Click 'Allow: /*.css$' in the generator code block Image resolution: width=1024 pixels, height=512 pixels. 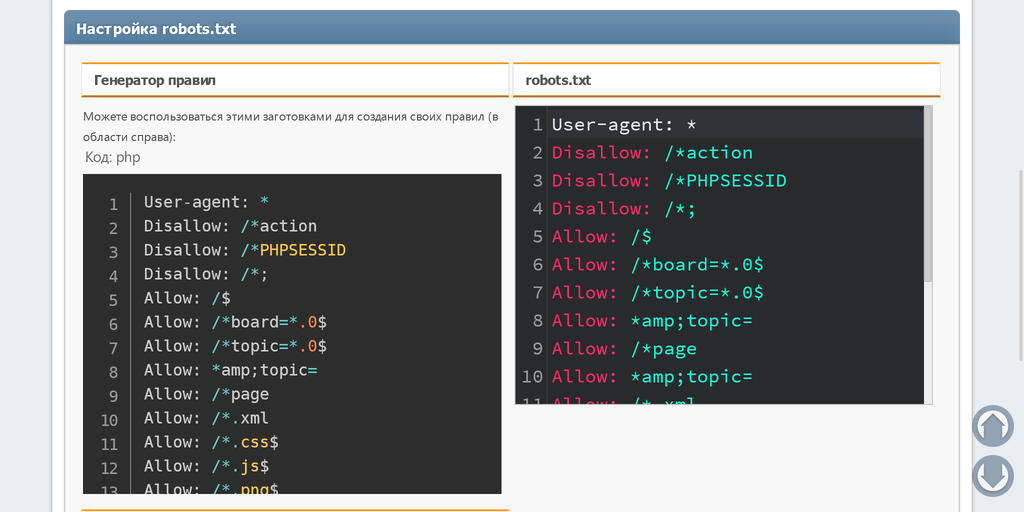point(211,442)
